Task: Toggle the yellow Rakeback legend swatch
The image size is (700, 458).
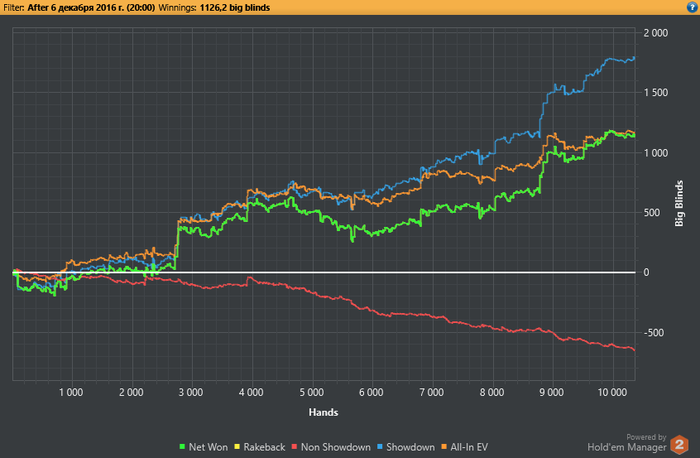Action: tap(237, 447)
